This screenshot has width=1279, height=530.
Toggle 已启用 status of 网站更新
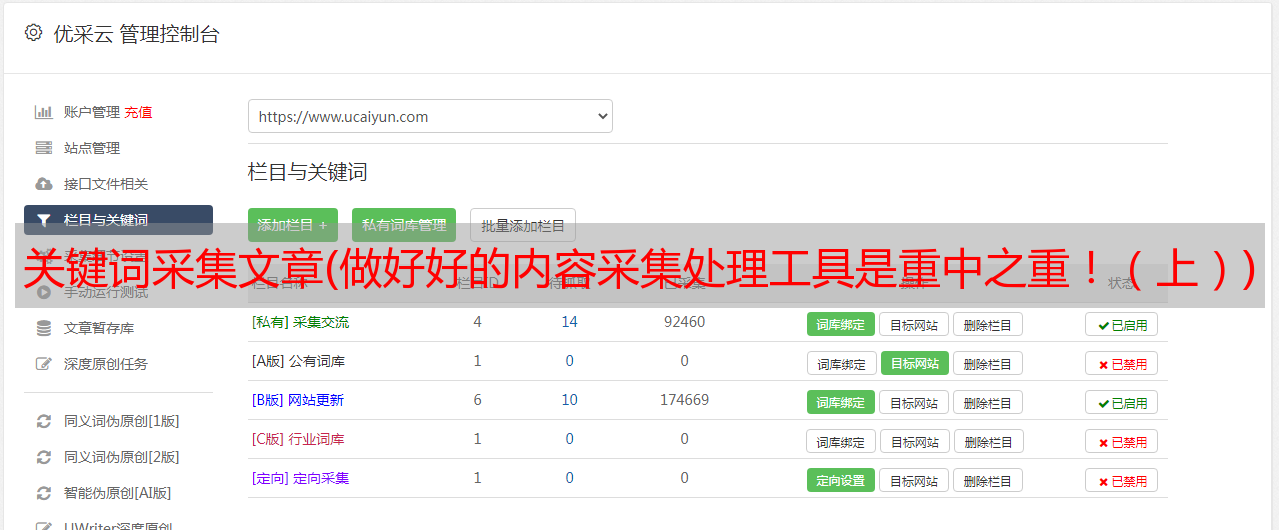coord(1122,402)
